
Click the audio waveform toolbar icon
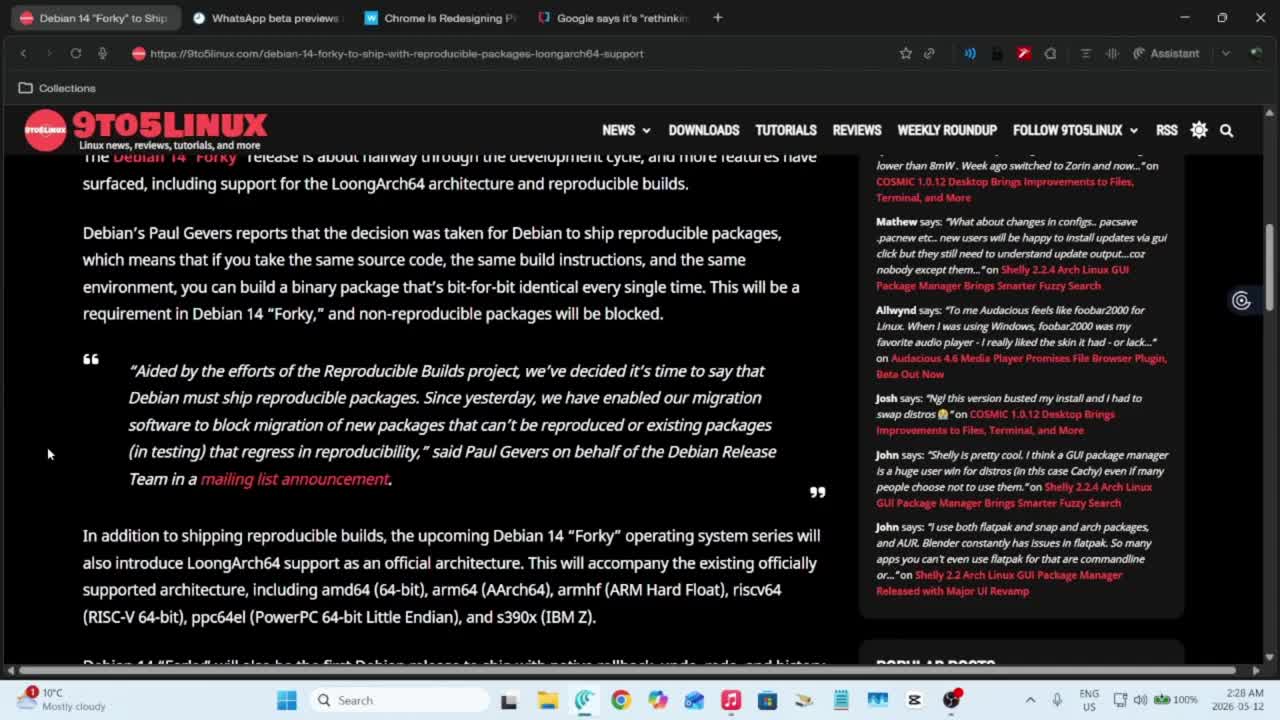(x=1112, y=54)
